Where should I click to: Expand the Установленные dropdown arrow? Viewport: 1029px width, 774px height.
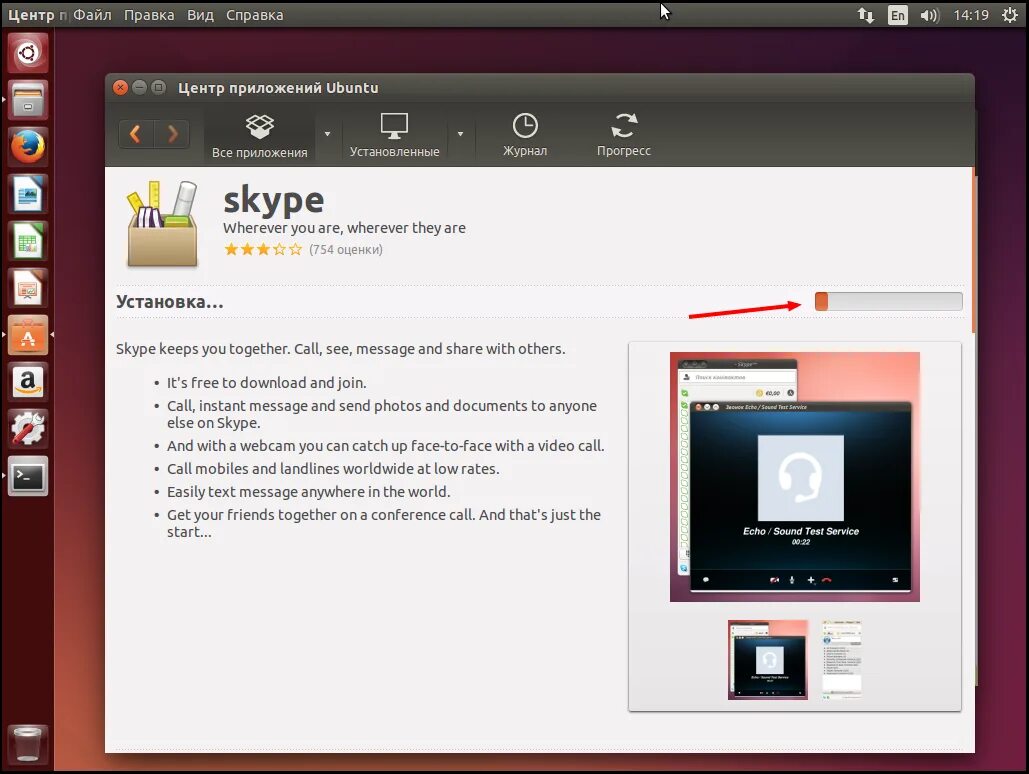[x=461, y=134]
